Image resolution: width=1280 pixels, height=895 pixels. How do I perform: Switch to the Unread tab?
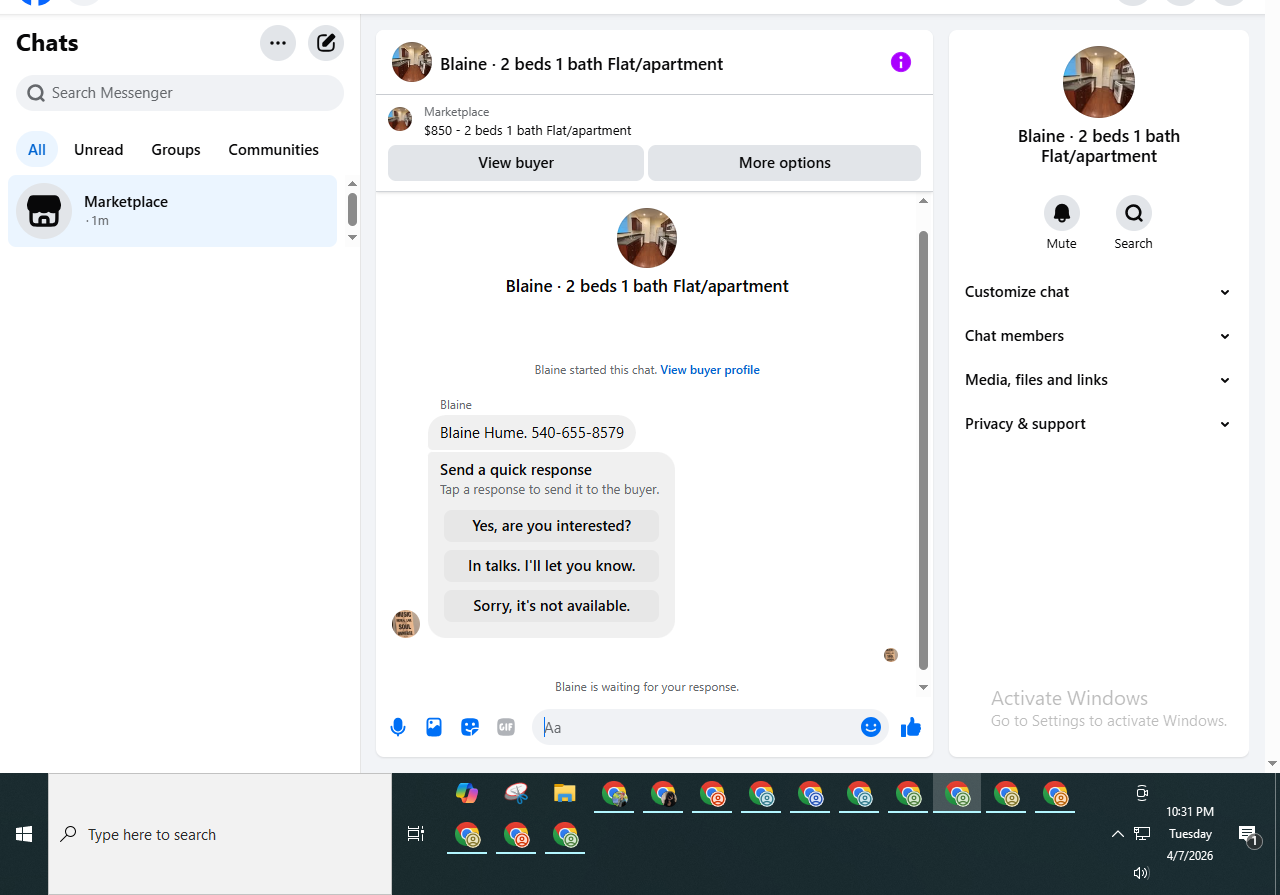99,150
